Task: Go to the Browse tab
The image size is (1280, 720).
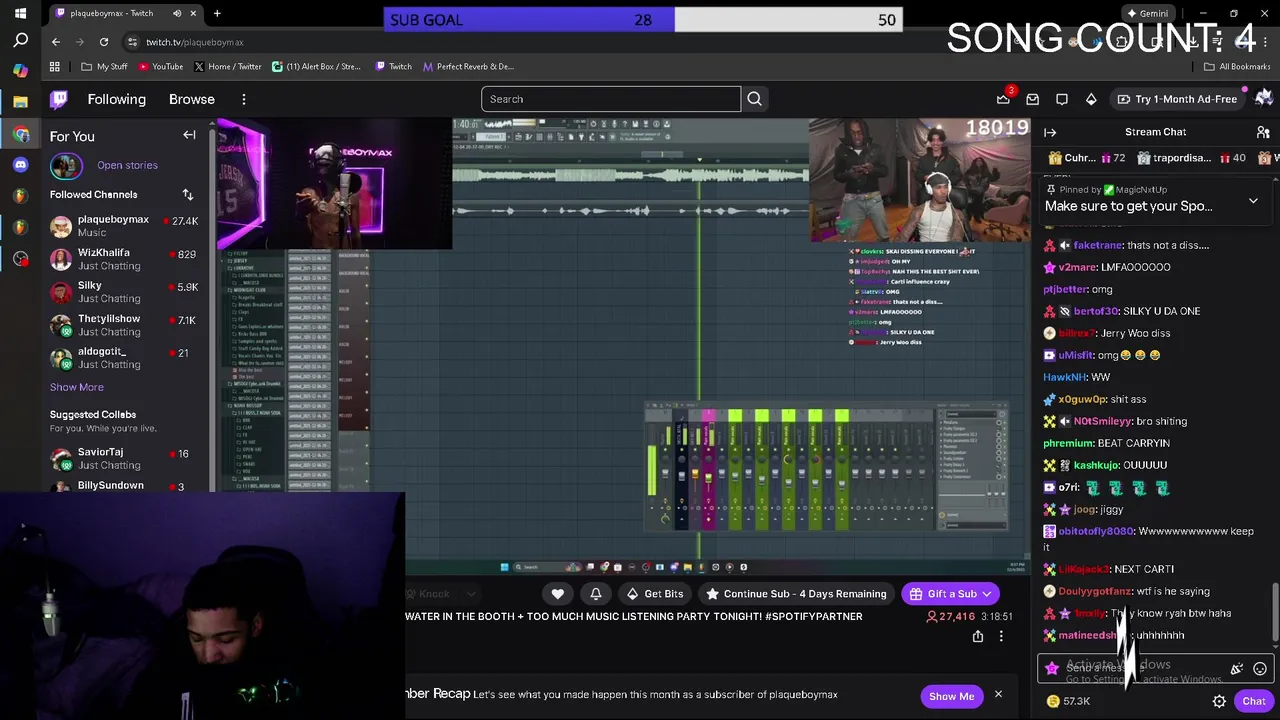Action: (192, 99)
